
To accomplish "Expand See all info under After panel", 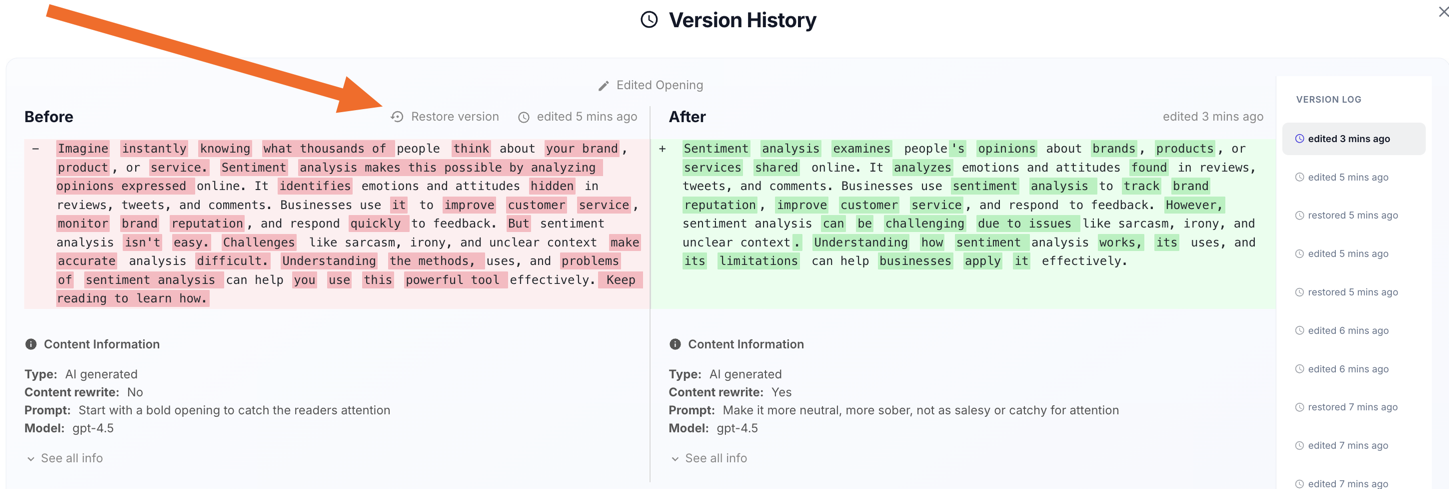I will pos(708,458).
